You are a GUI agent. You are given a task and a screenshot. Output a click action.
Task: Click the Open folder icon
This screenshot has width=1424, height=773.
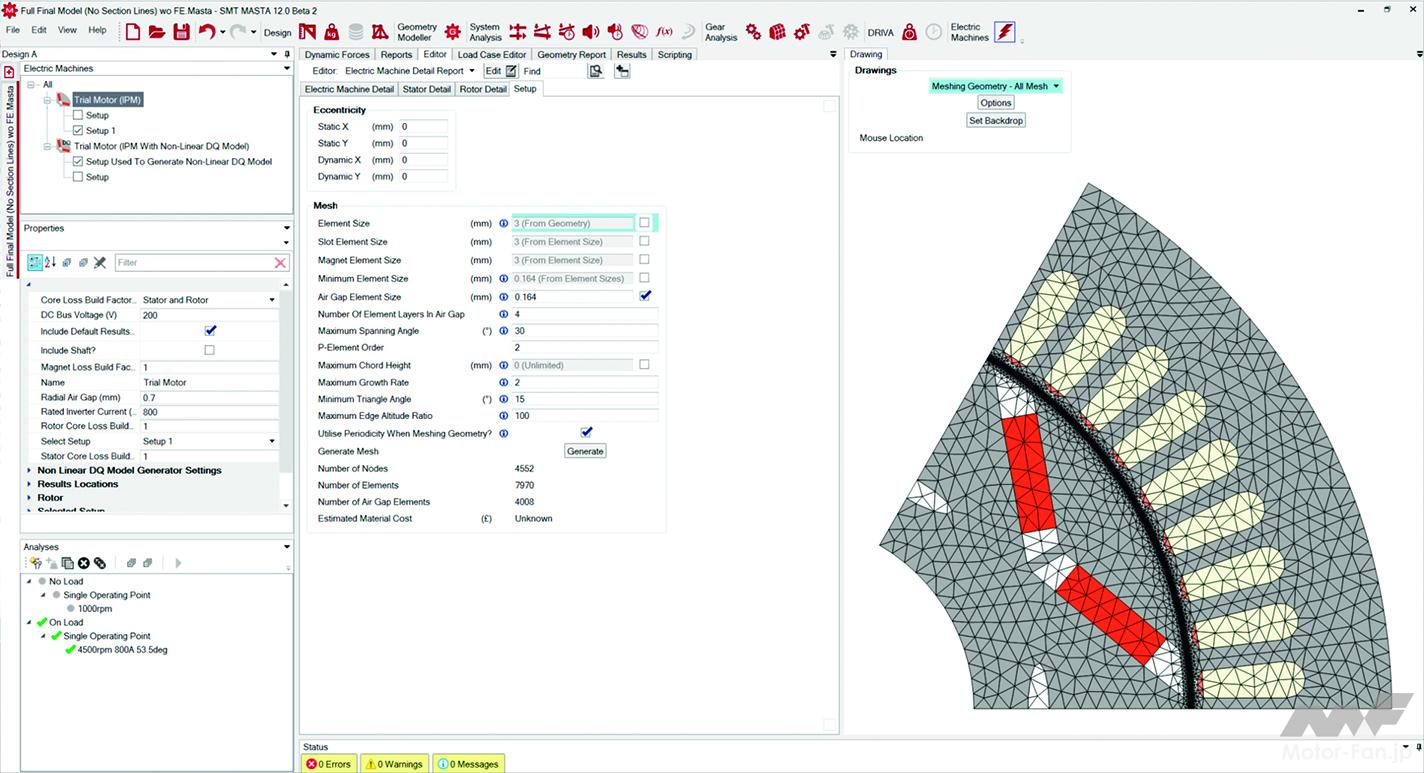point(157,32)
